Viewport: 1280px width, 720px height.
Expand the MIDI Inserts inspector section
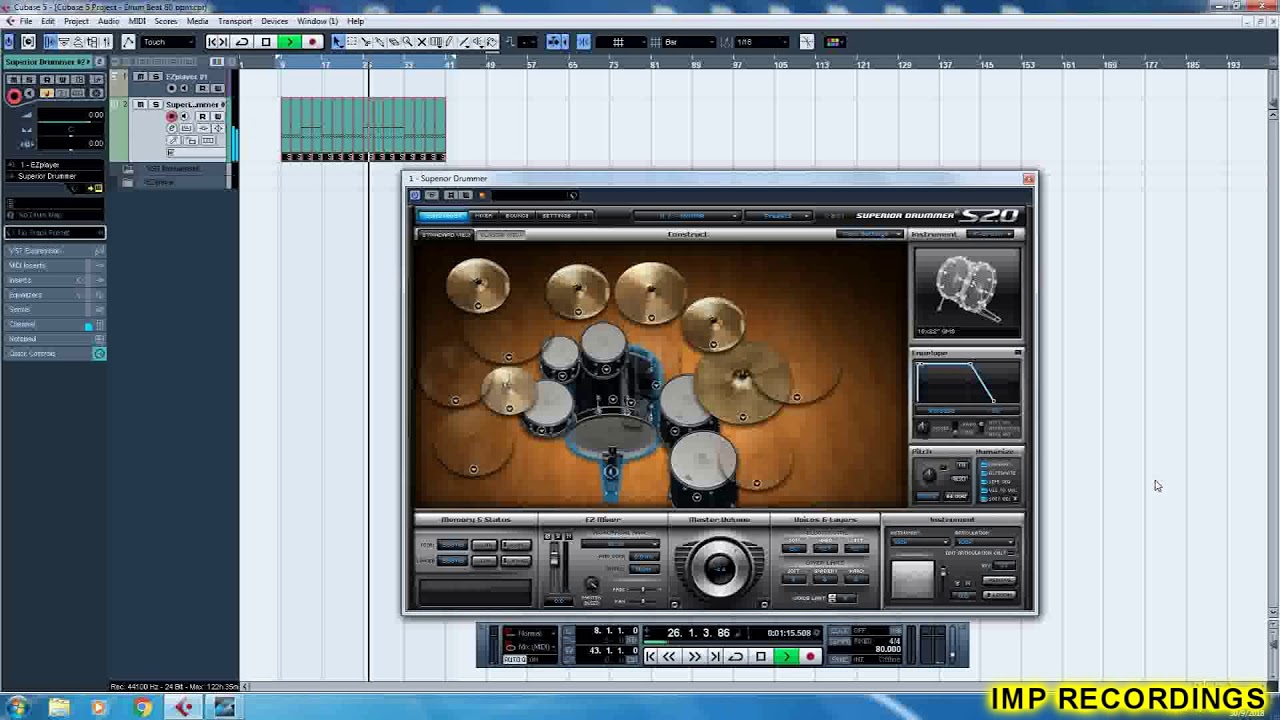(x=54, y=266)
